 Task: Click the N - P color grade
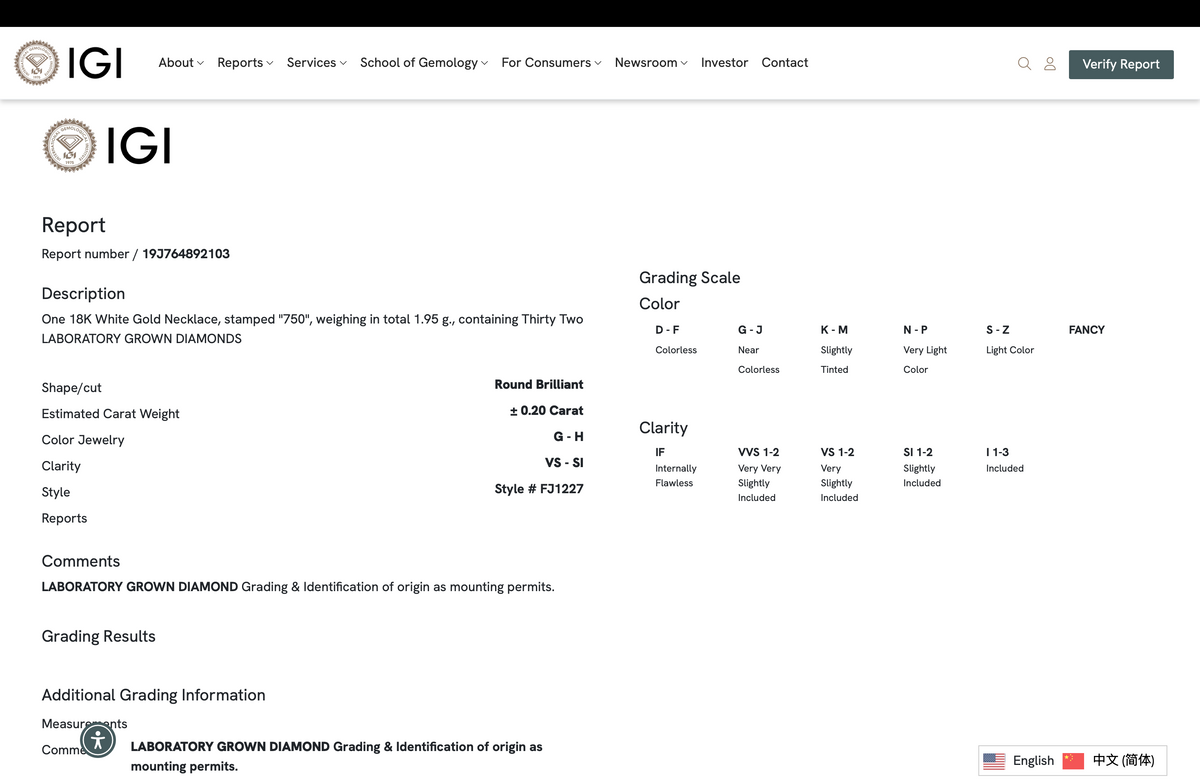point(916,330)
